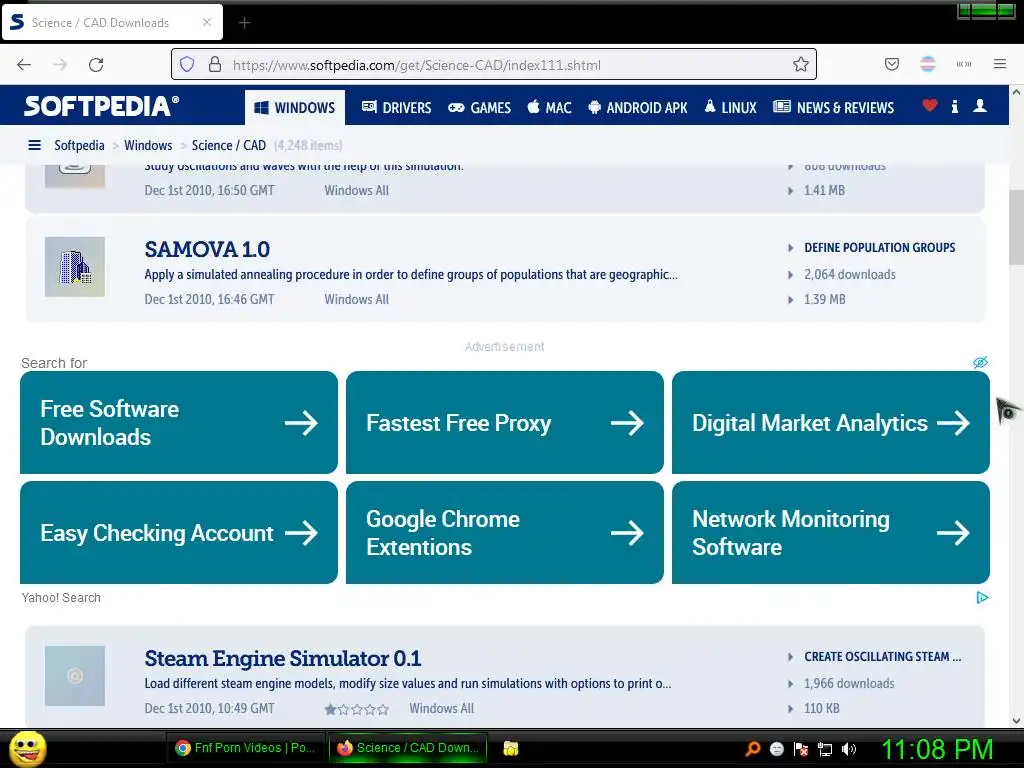Click Easy Checking Account ad button
Image resolution: width=1024 pixels, height=768 pixels.
[x=179, y=533]
